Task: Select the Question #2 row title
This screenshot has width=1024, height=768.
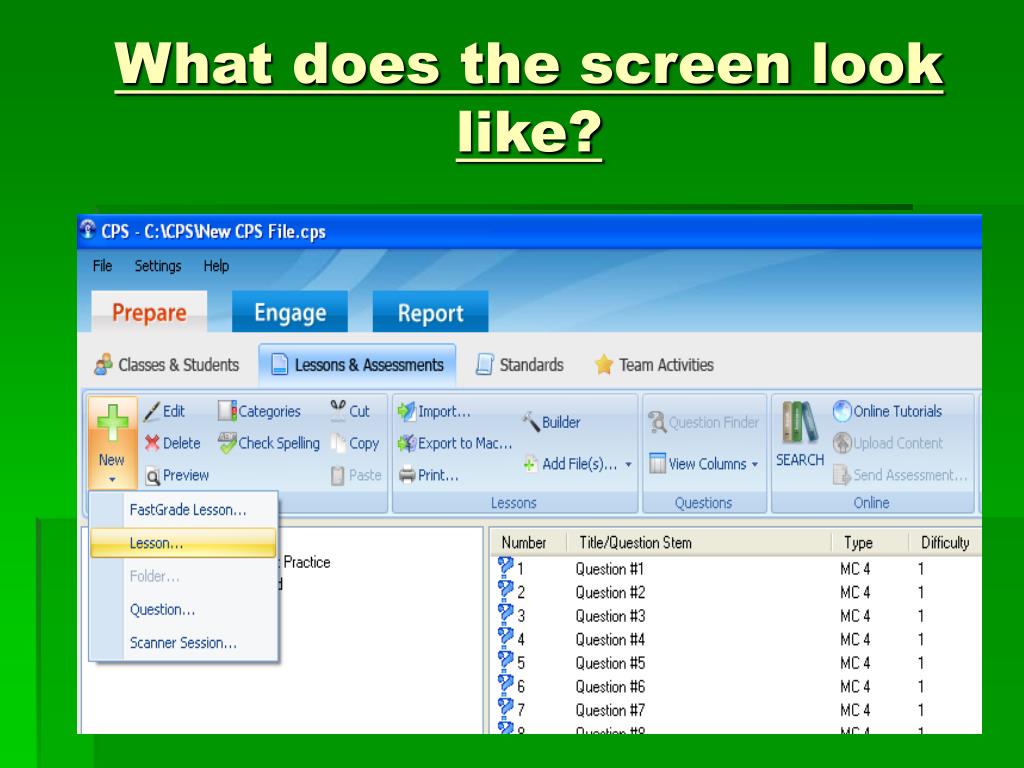Action: 610,592
